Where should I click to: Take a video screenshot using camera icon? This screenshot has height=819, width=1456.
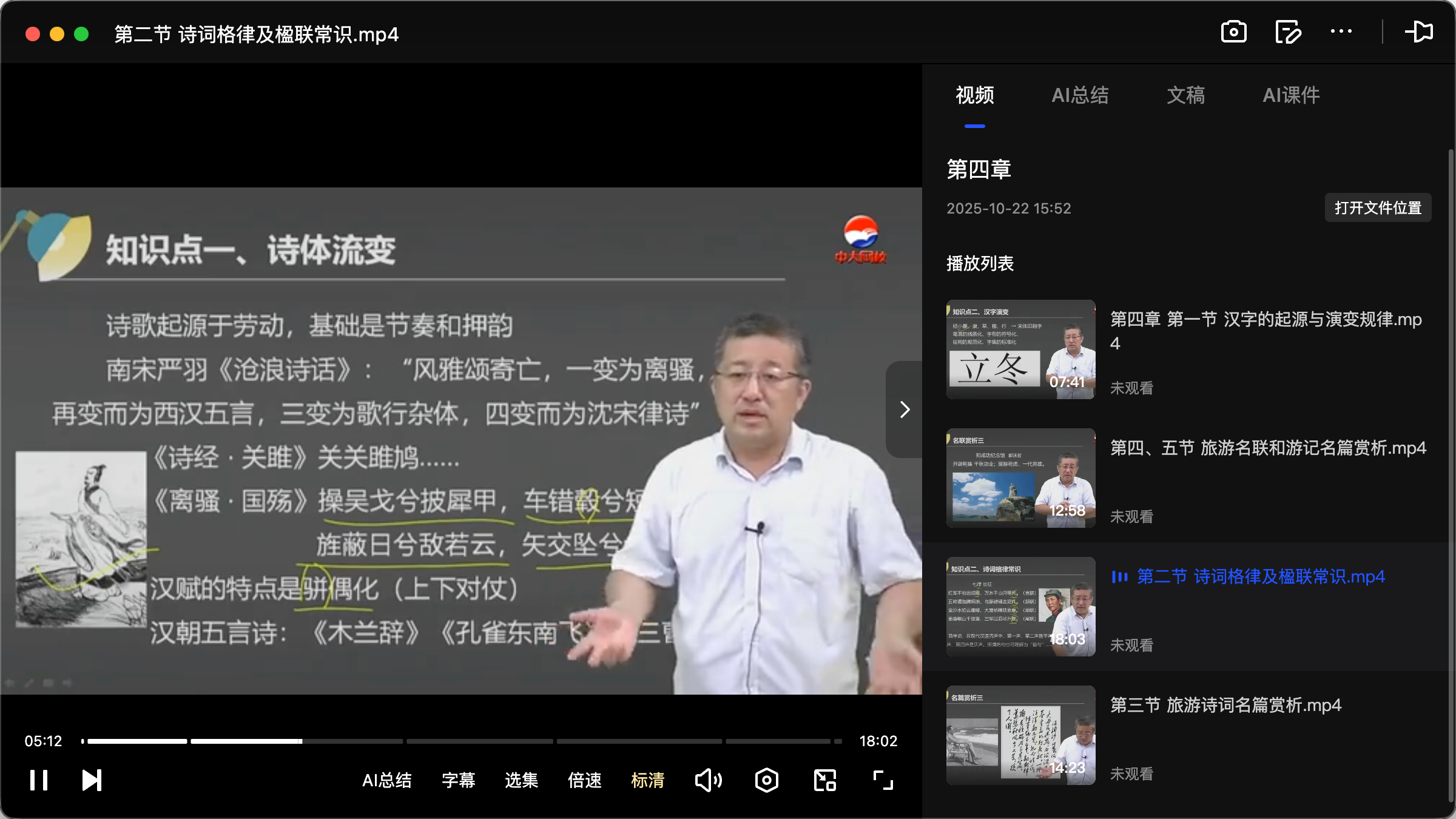point(1234,32)
